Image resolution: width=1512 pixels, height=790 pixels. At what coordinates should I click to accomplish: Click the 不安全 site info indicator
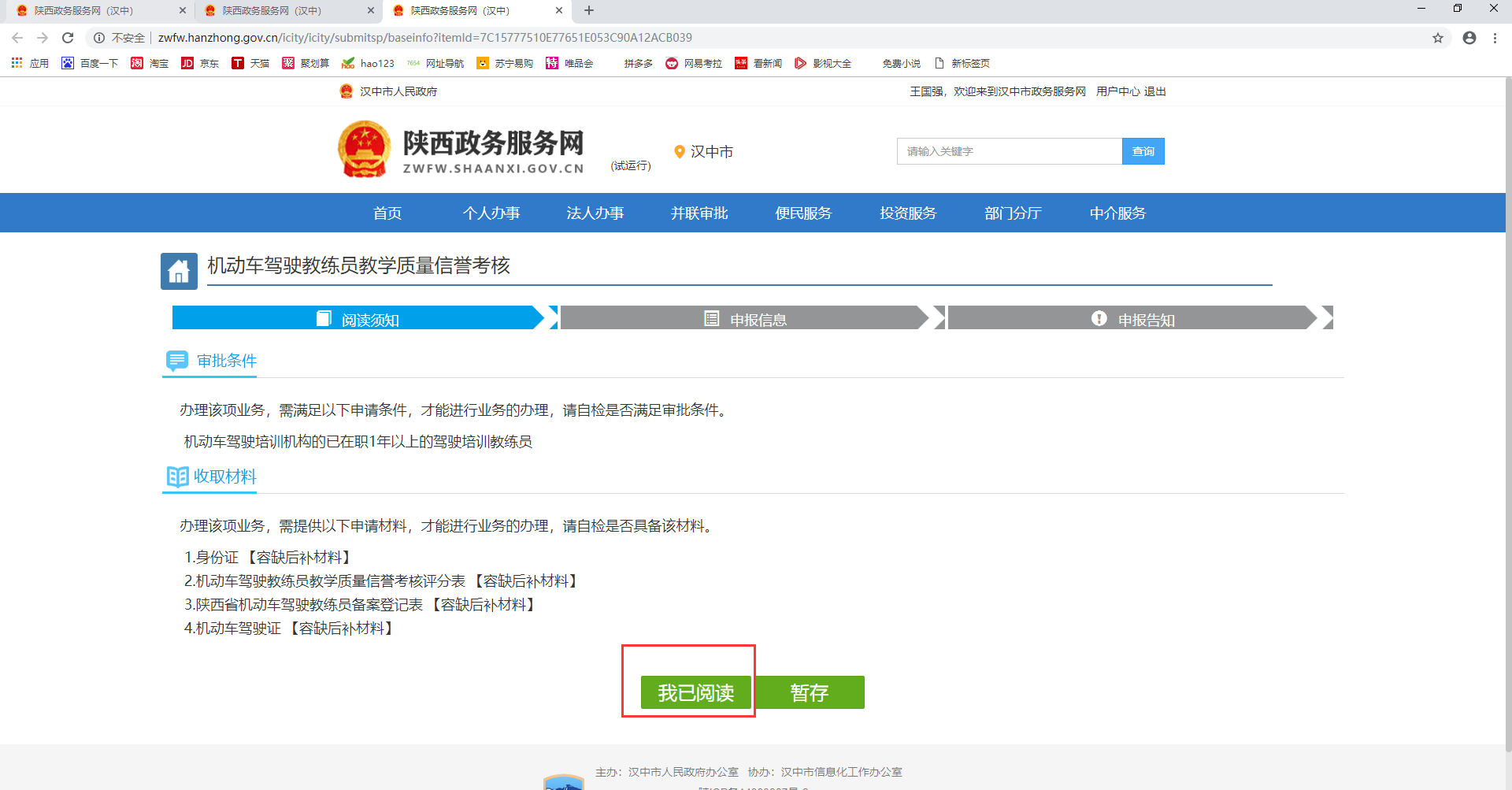120,38
